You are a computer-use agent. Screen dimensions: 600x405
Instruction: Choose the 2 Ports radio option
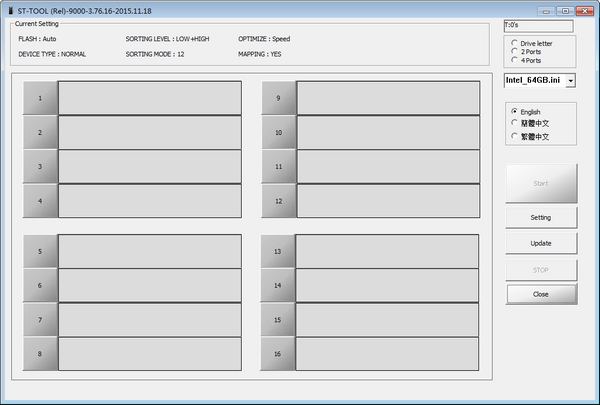pyautogui.click(x=515, y=53)
